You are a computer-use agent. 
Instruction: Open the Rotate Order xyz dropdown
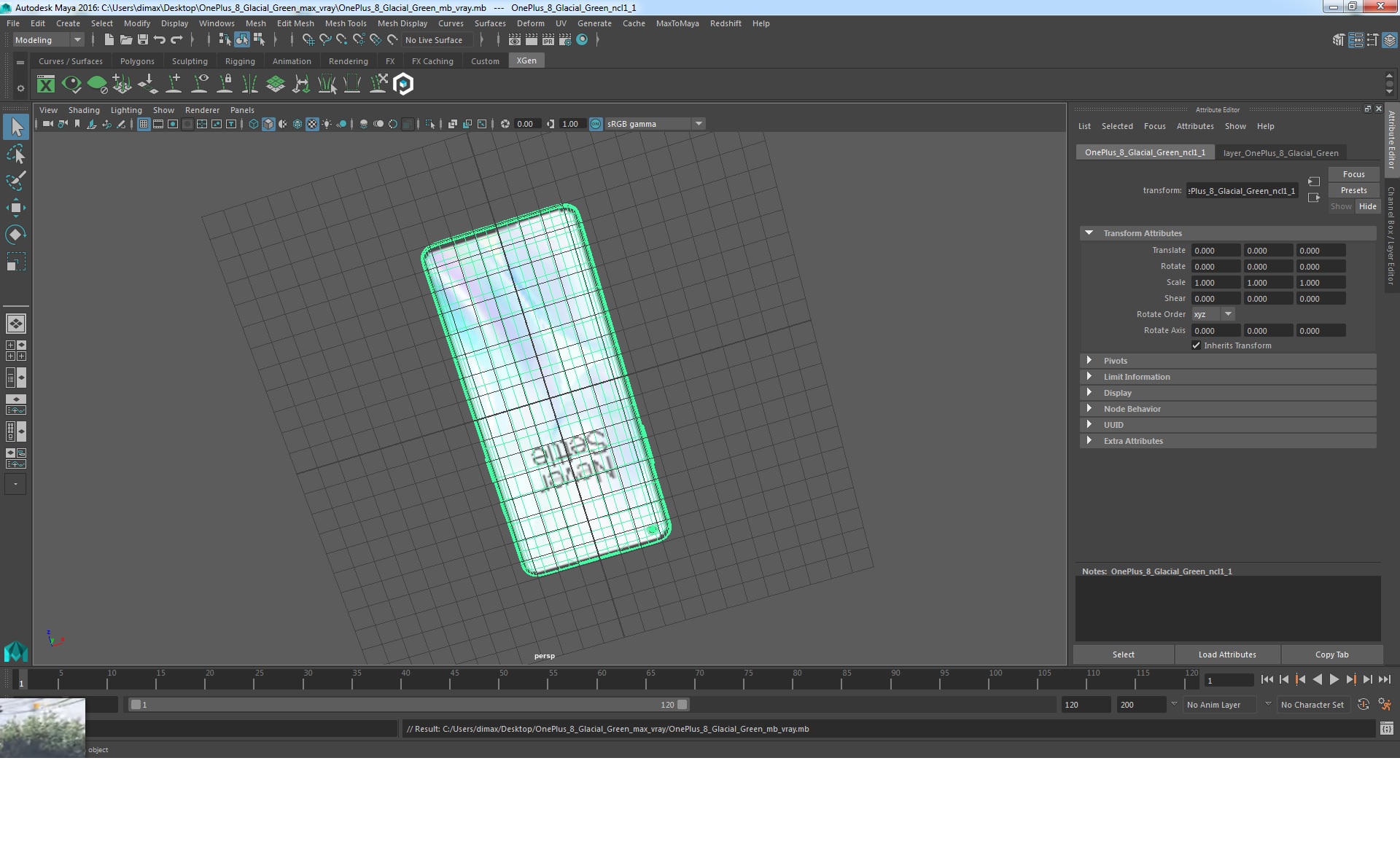coord(1213,314)
